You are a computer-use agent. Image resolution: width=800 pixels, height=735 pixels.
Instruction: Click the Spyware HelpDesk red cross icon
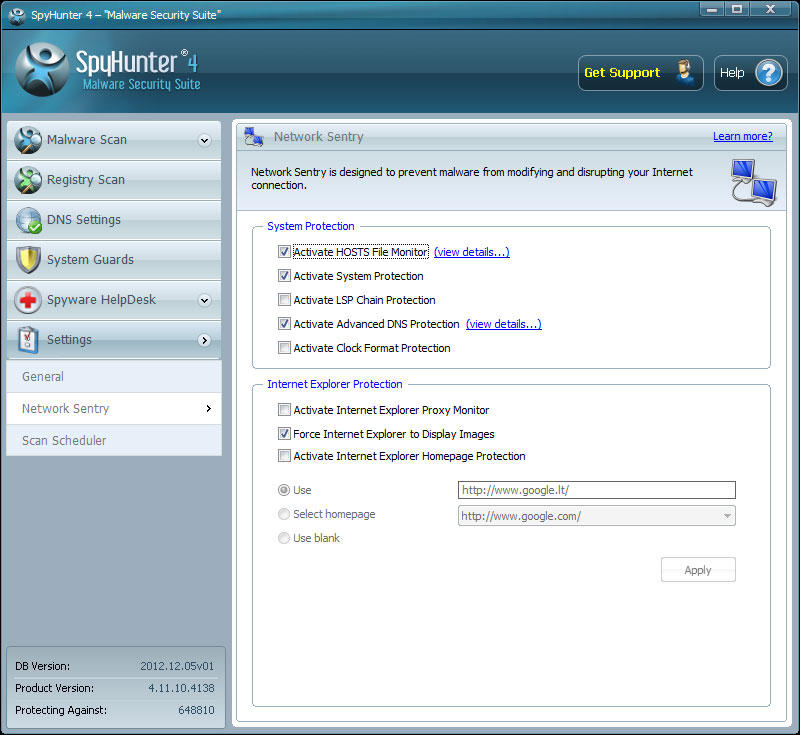pos(28,300)
